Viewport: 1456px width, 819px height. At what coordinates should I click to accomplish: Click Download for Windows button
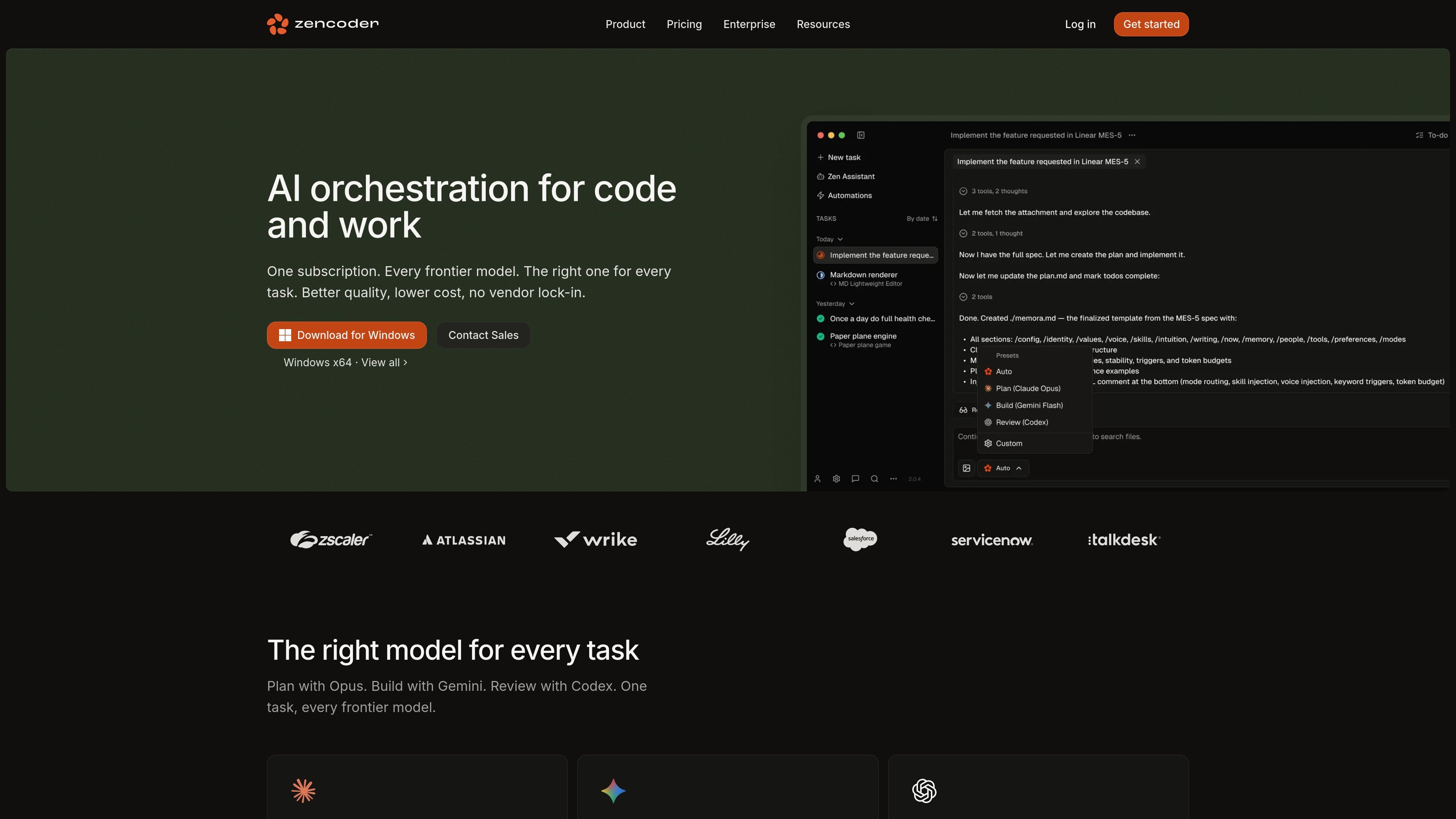point(347,335)
